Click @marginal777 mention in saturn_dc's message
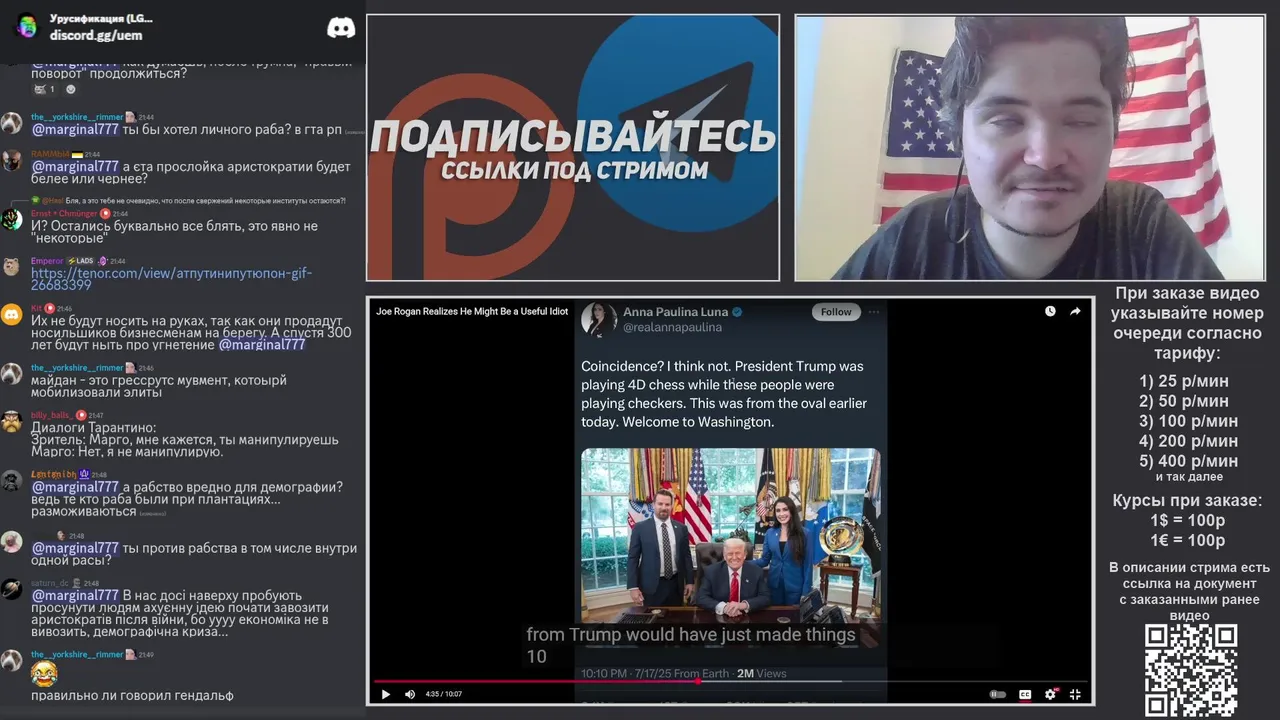Screen dimensions: 1280x720 tap(75, 595)
